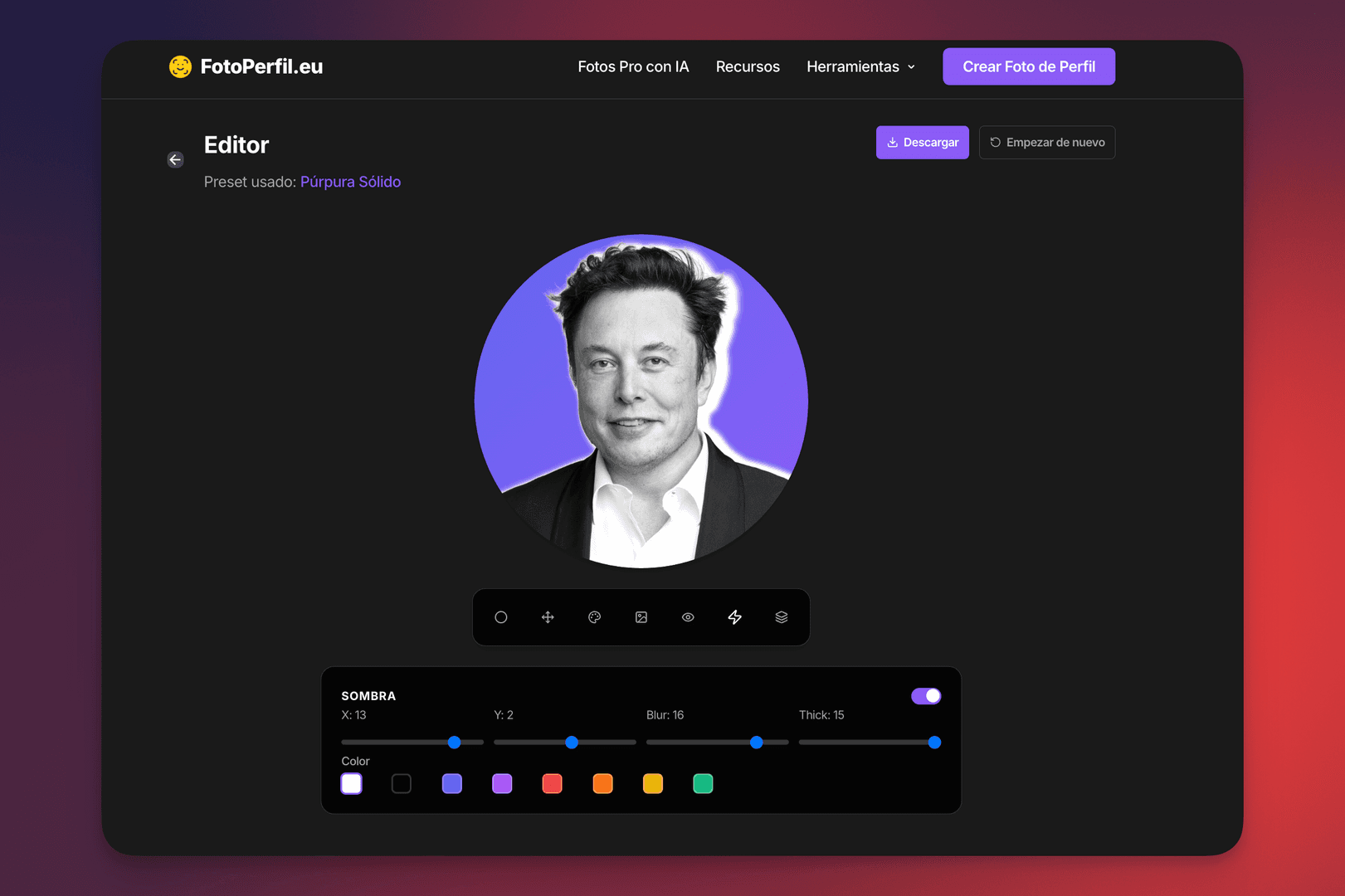Select the move/position tool icon
This screenshot has height=896, width=1345.
tap(548, 617)
